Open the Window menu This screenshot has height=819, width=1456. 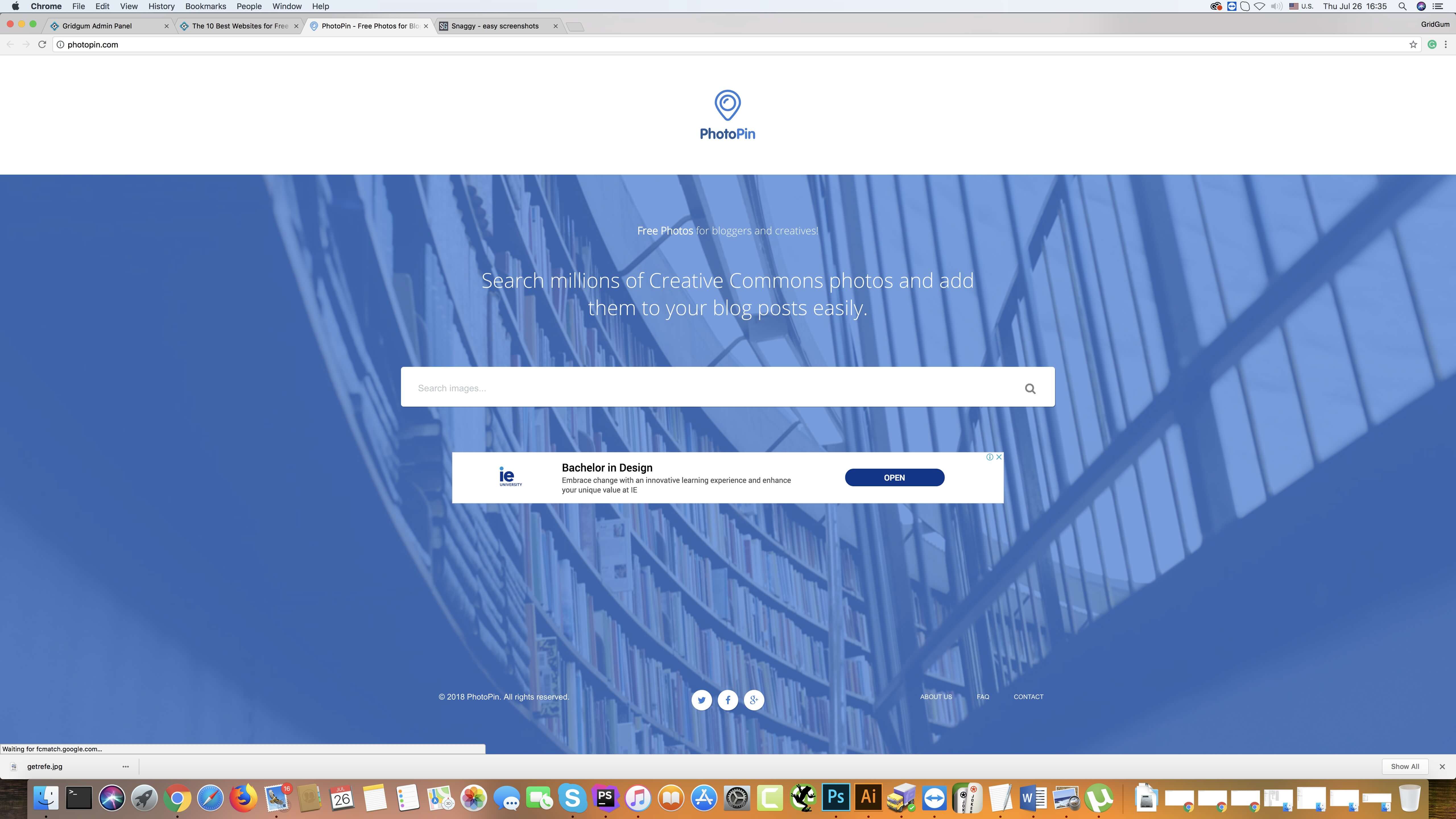[287, 6]
